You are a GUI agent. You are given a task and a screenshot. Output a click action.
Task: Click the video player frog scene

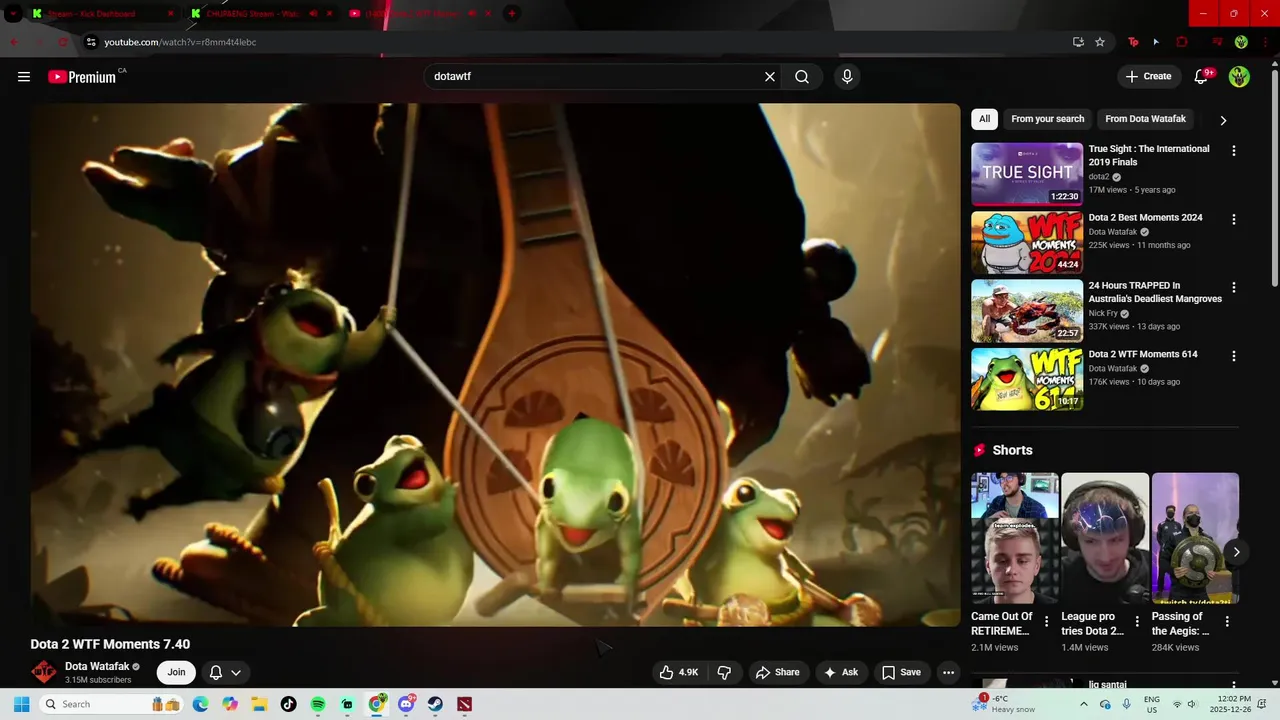[495, 365]
